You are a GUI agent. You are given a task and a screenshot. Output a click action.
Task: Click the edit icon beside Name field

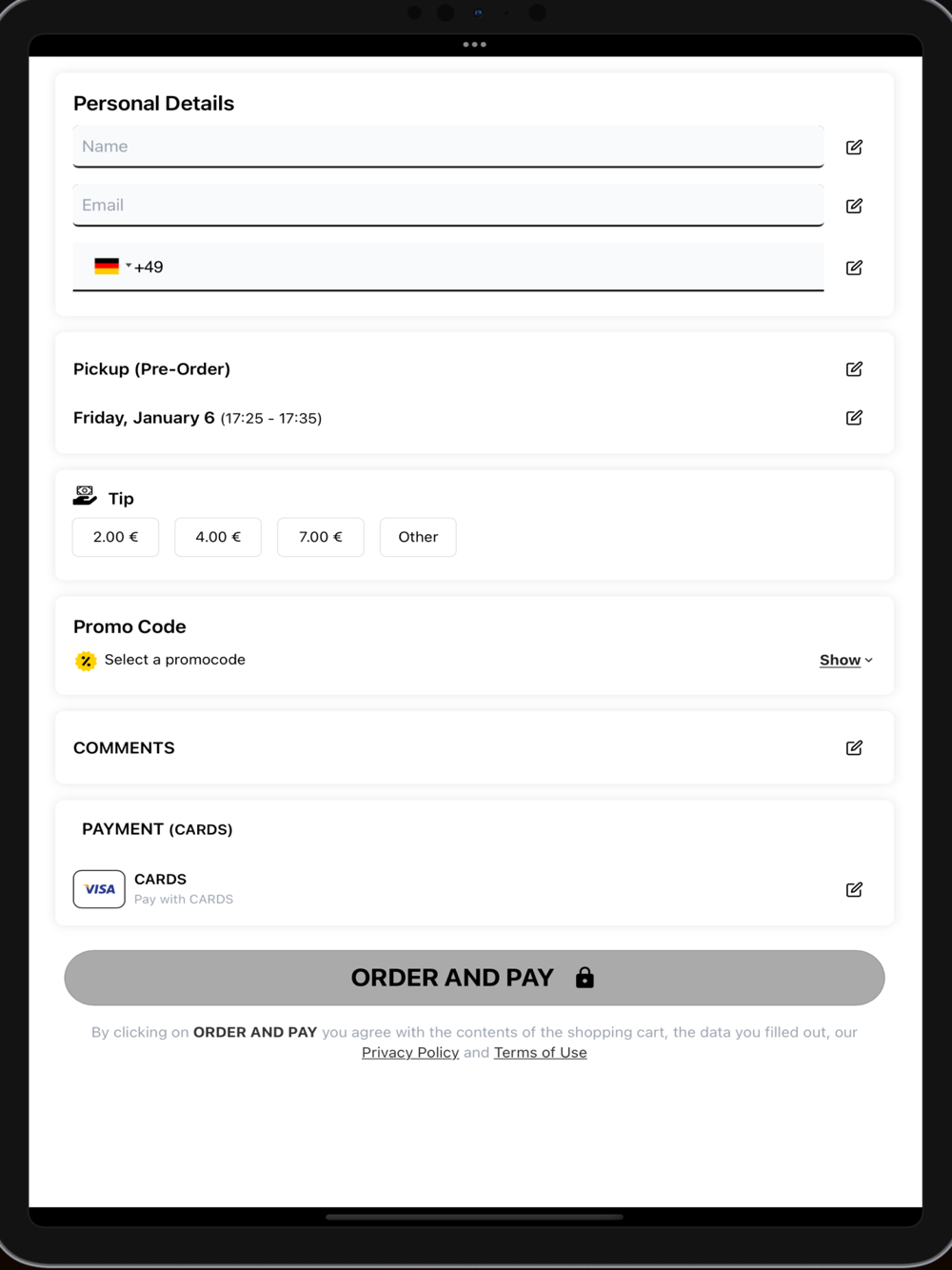click(854, 147)
